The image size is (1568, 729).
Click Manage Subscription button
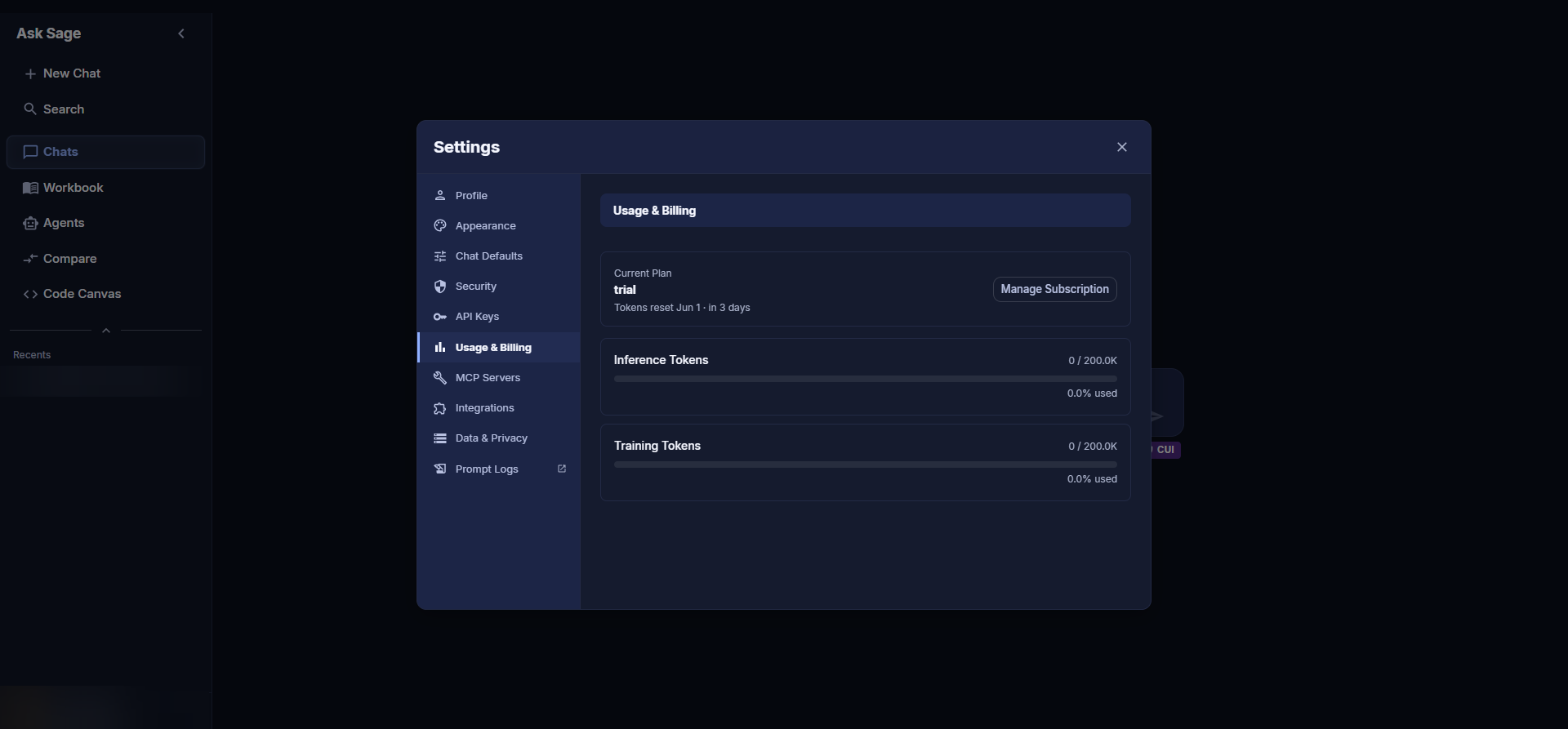(1055, 289)
